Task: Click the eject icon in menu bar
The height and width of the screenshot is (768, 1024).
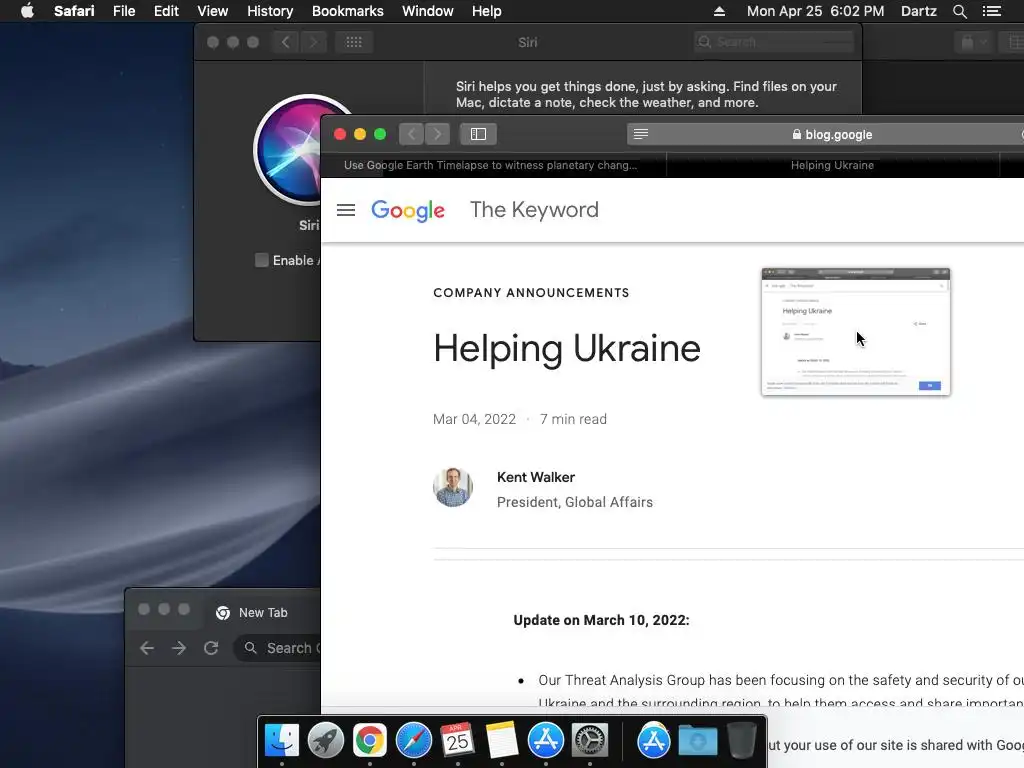Action: (x=719, y=11)
